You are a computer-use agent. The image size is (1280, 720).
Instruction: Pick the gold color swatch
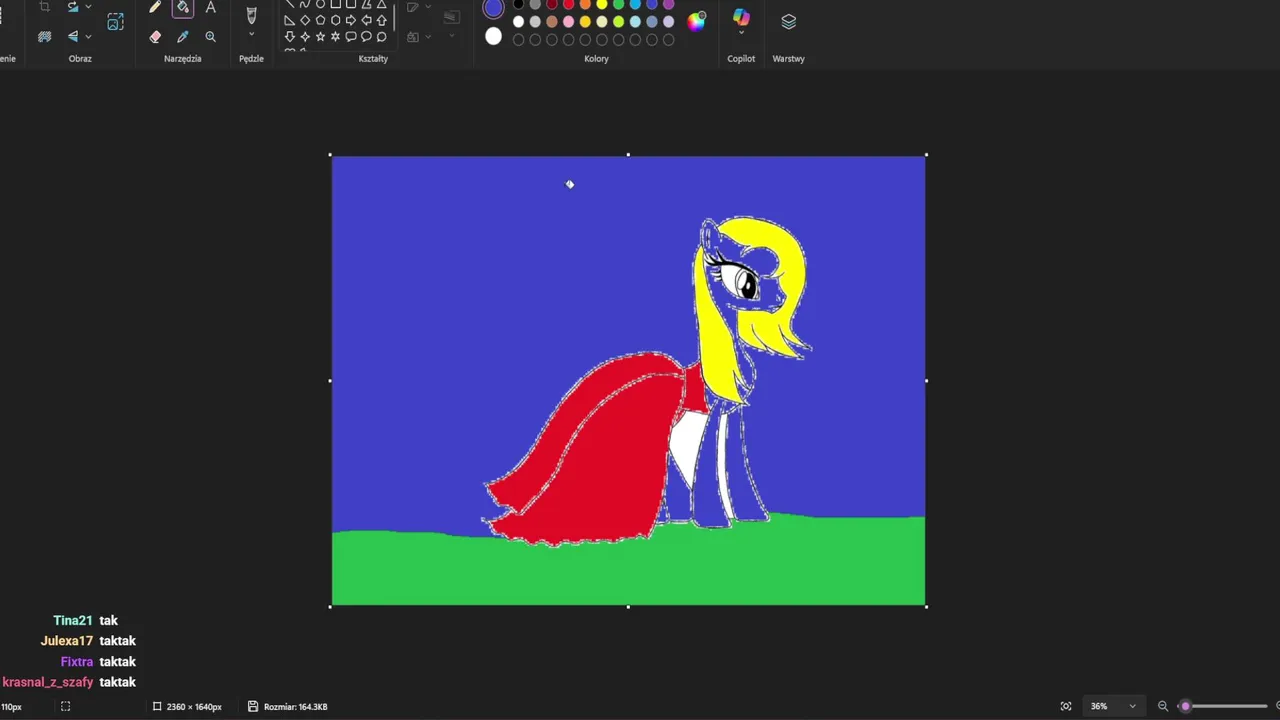[585, 21]
